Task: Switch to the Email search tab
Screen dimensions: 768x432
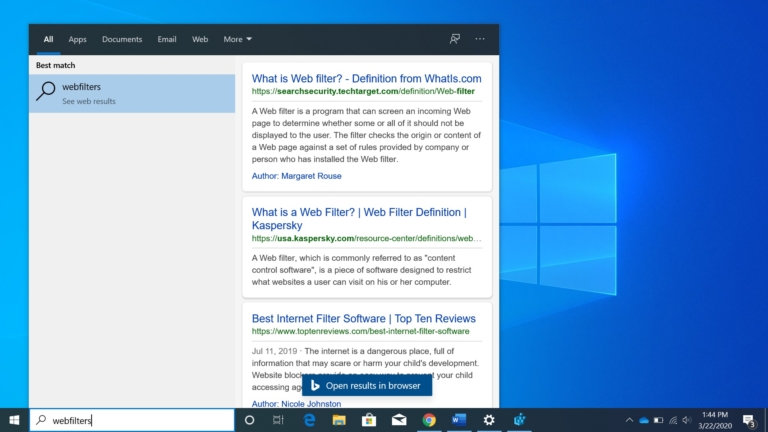Action: (x=167, y=39)
